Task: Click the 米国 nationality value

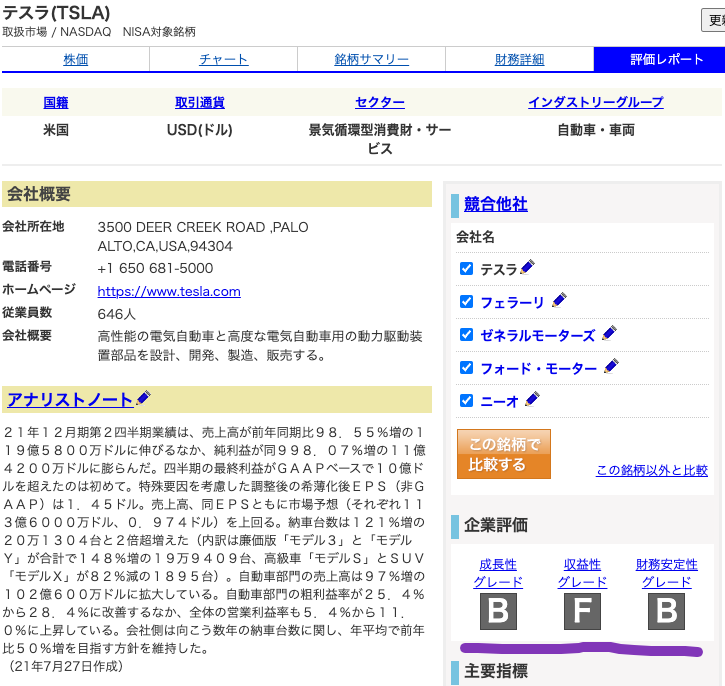Action: 55,130
